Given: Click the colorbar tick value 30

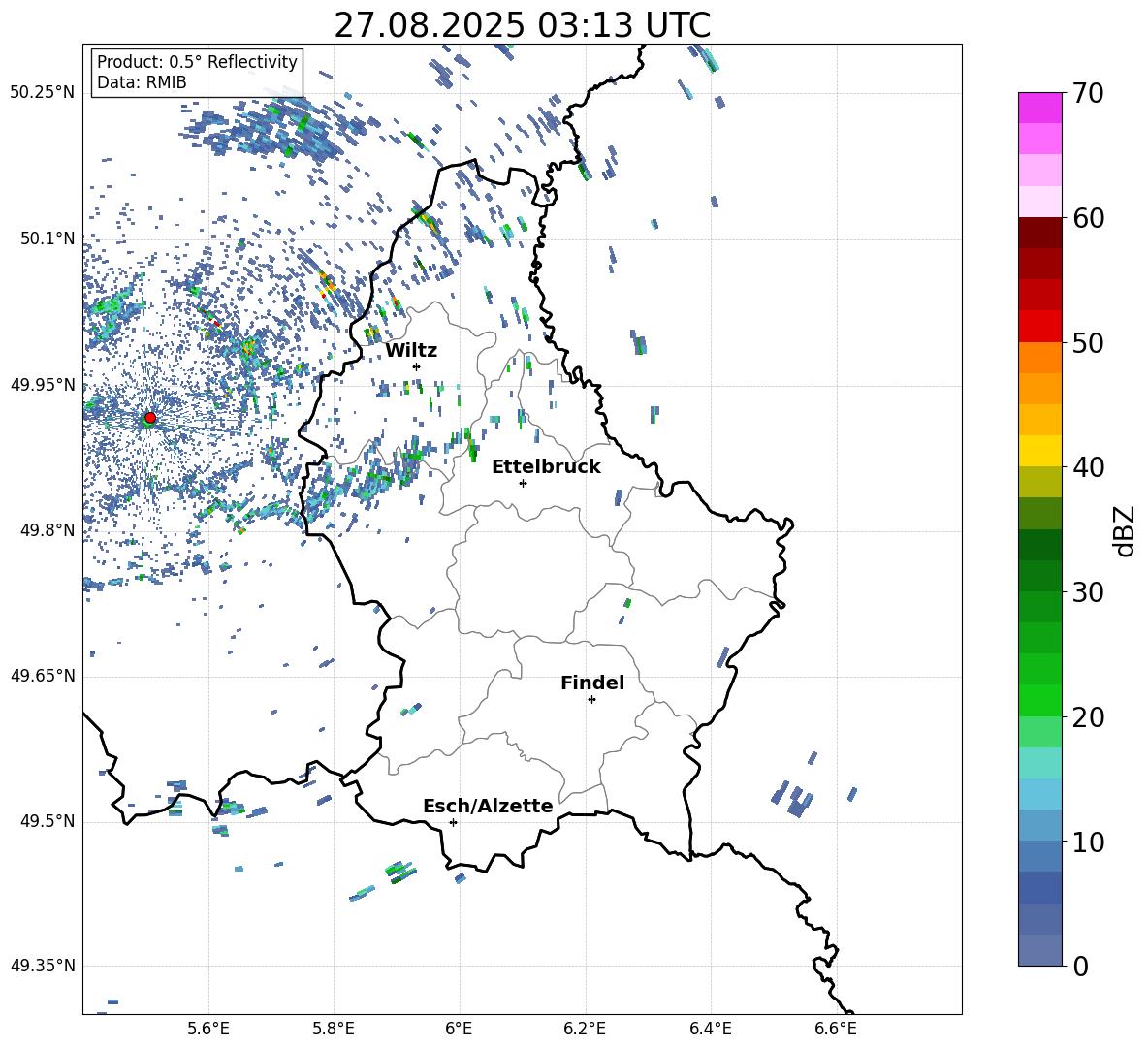Looking at the screenshot, I should coord(1088,592).
